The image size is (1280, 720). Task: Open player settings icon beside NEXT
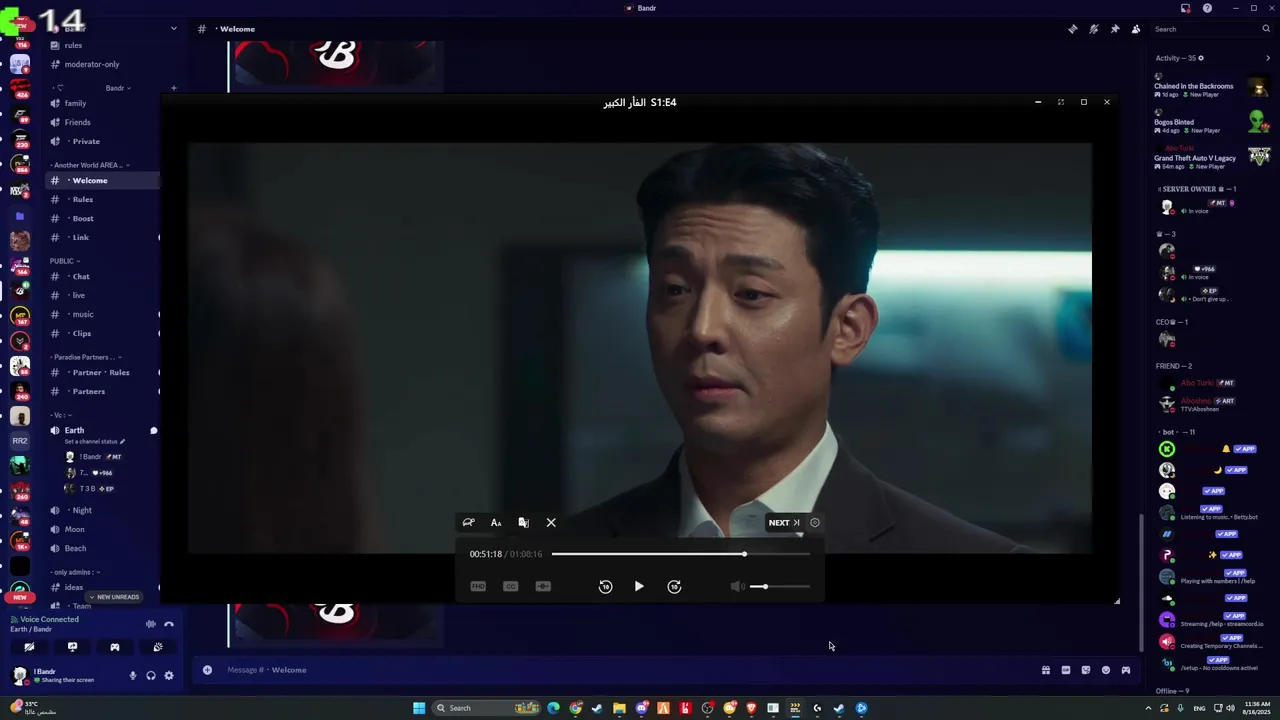tap(815, 522)
